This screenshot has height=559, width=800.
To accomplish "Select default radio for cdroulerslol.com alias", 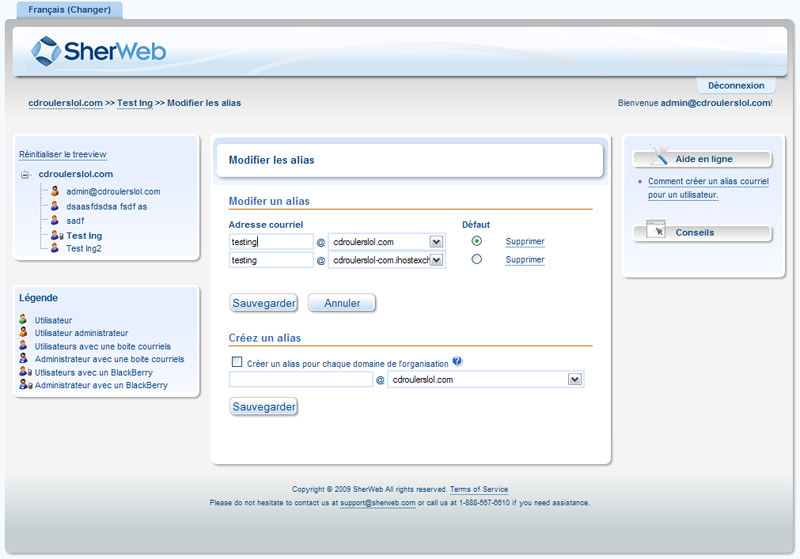I will [x=476, y=241].
